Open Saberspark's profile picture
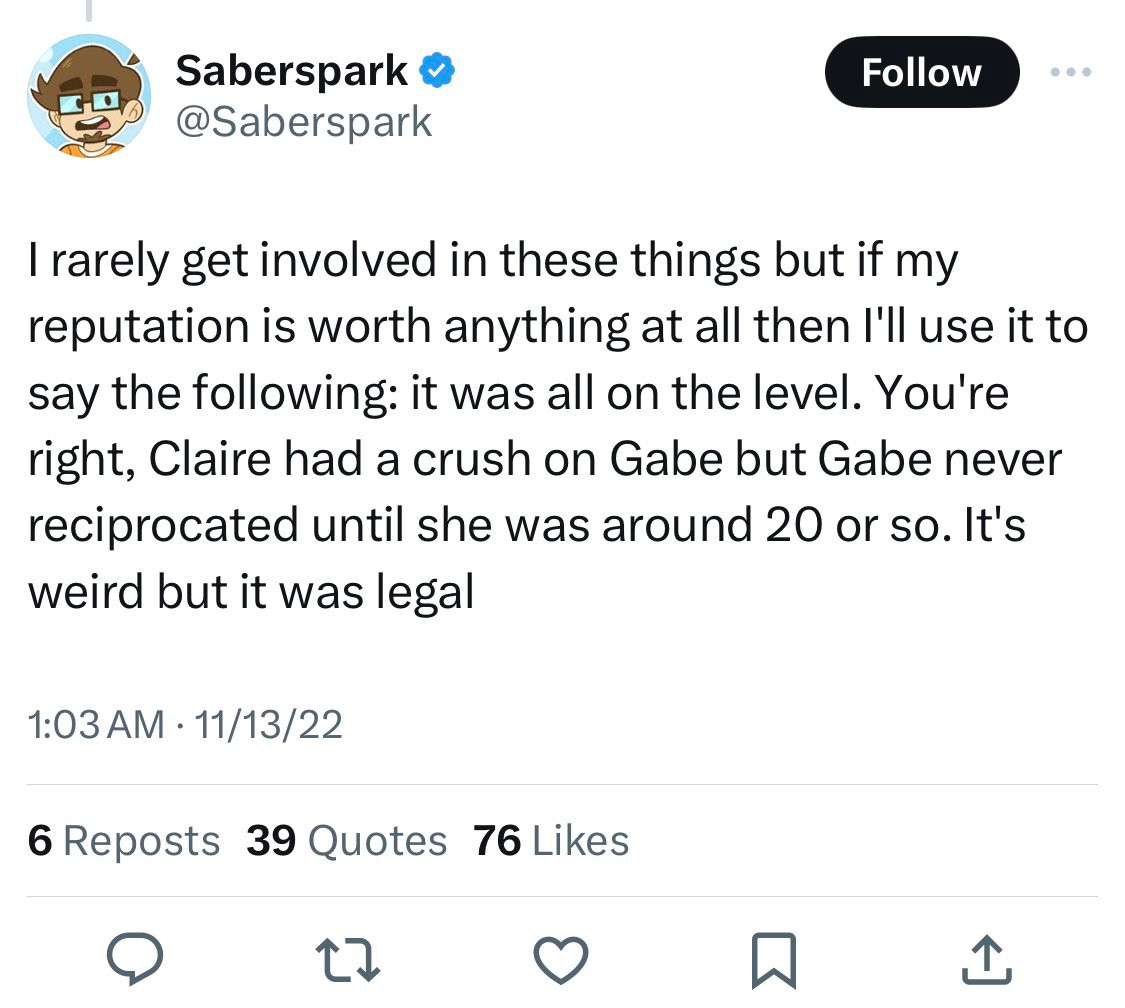Image resolution: width=1125 pixels, height=1008 pixels. coord(89,95)
